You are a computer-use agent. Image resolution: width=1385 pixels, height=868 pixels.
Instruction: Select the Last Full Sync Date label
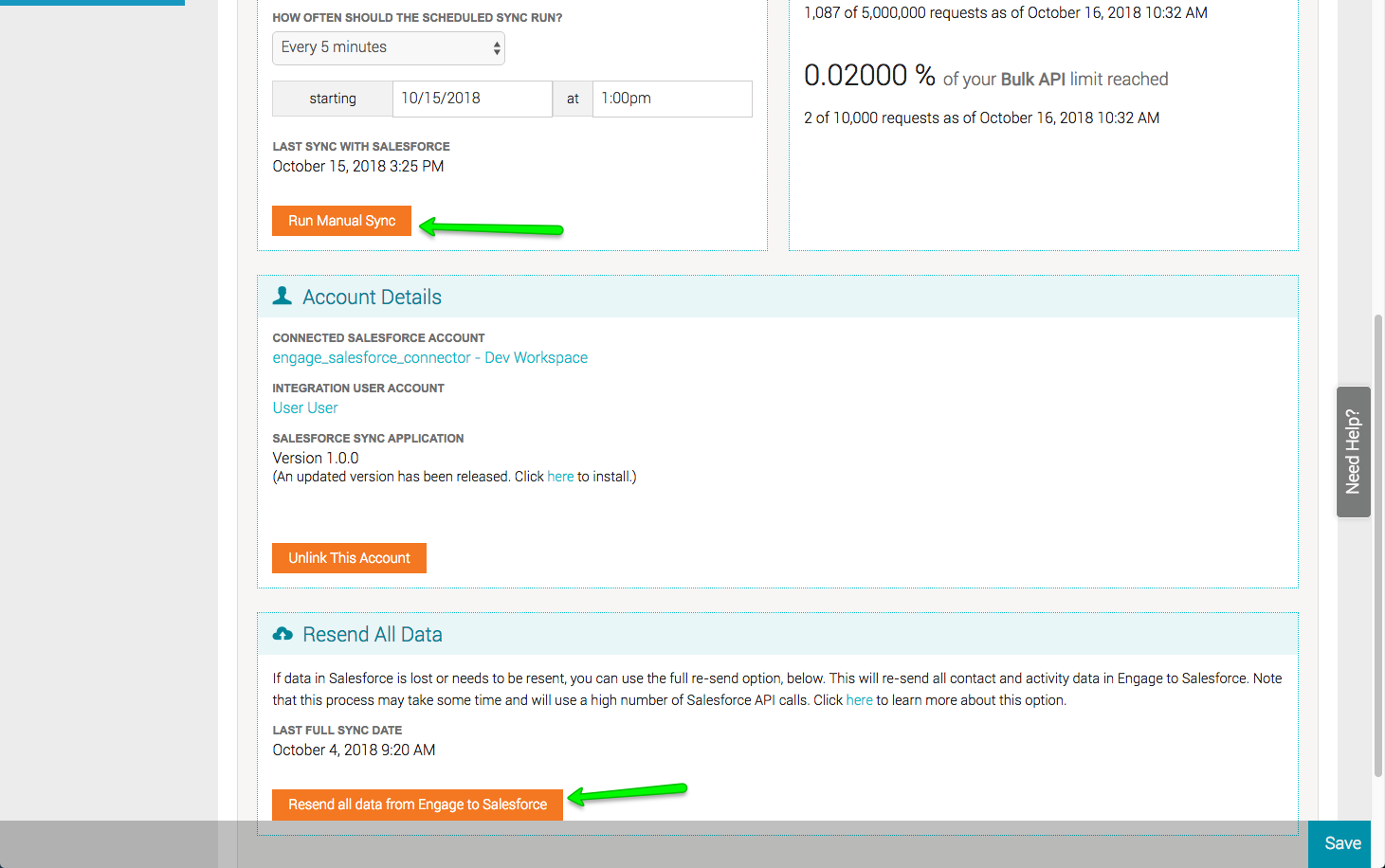coord(337,730)
